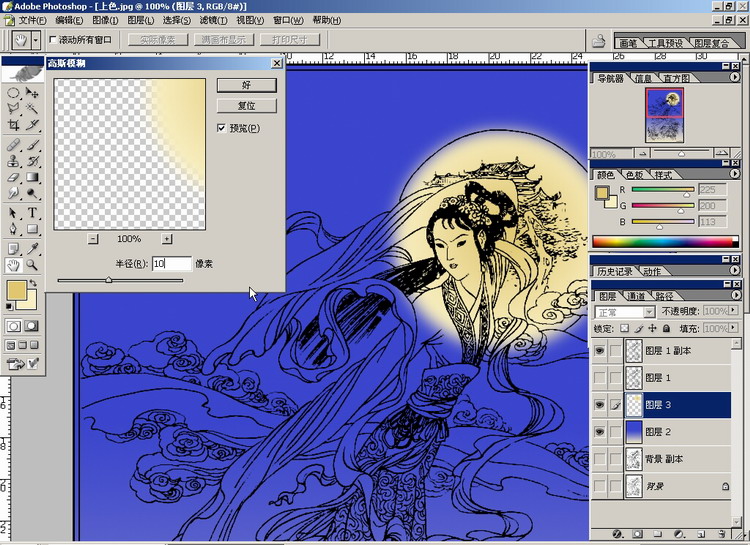Screen dimensions: 750x545
Task: Open the blend mode 正常 dropdown
Action: coord(649,312)
